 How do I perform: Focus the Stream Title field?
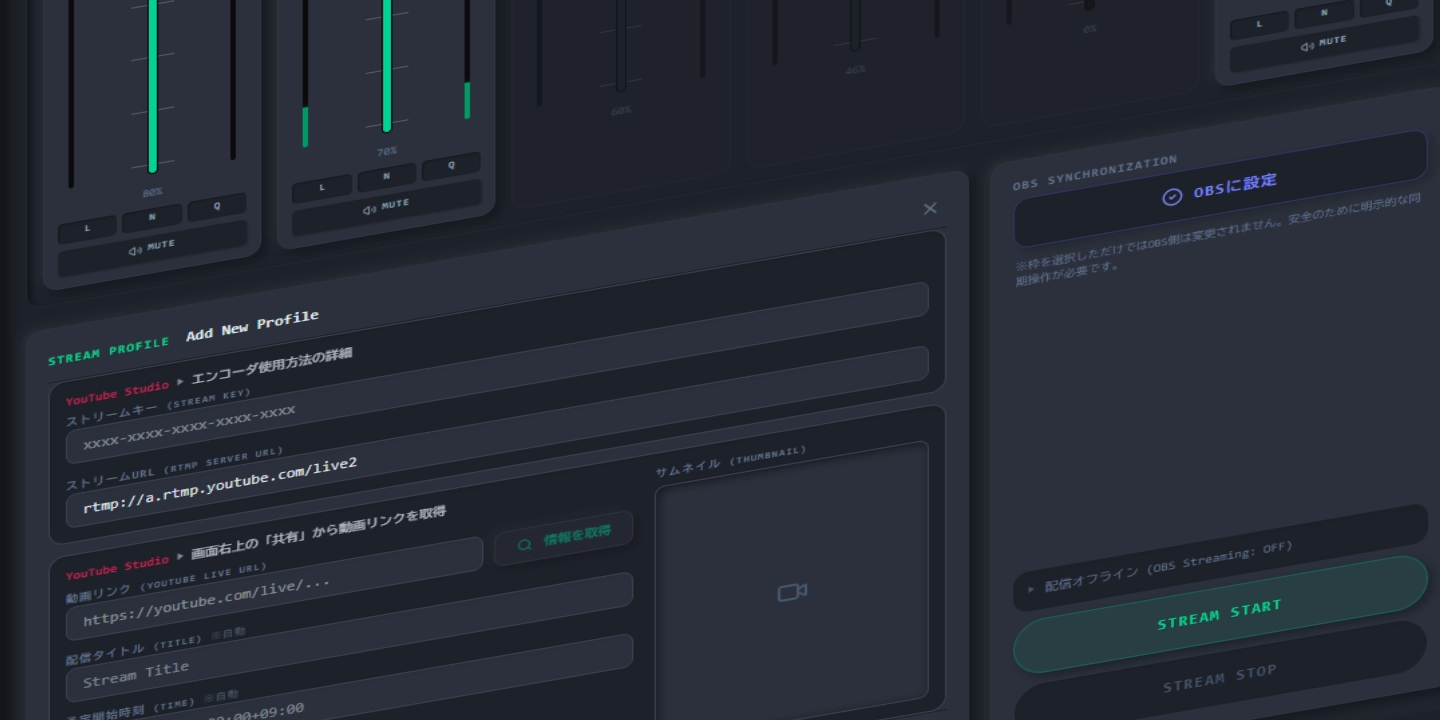click(x=349, y=637)
